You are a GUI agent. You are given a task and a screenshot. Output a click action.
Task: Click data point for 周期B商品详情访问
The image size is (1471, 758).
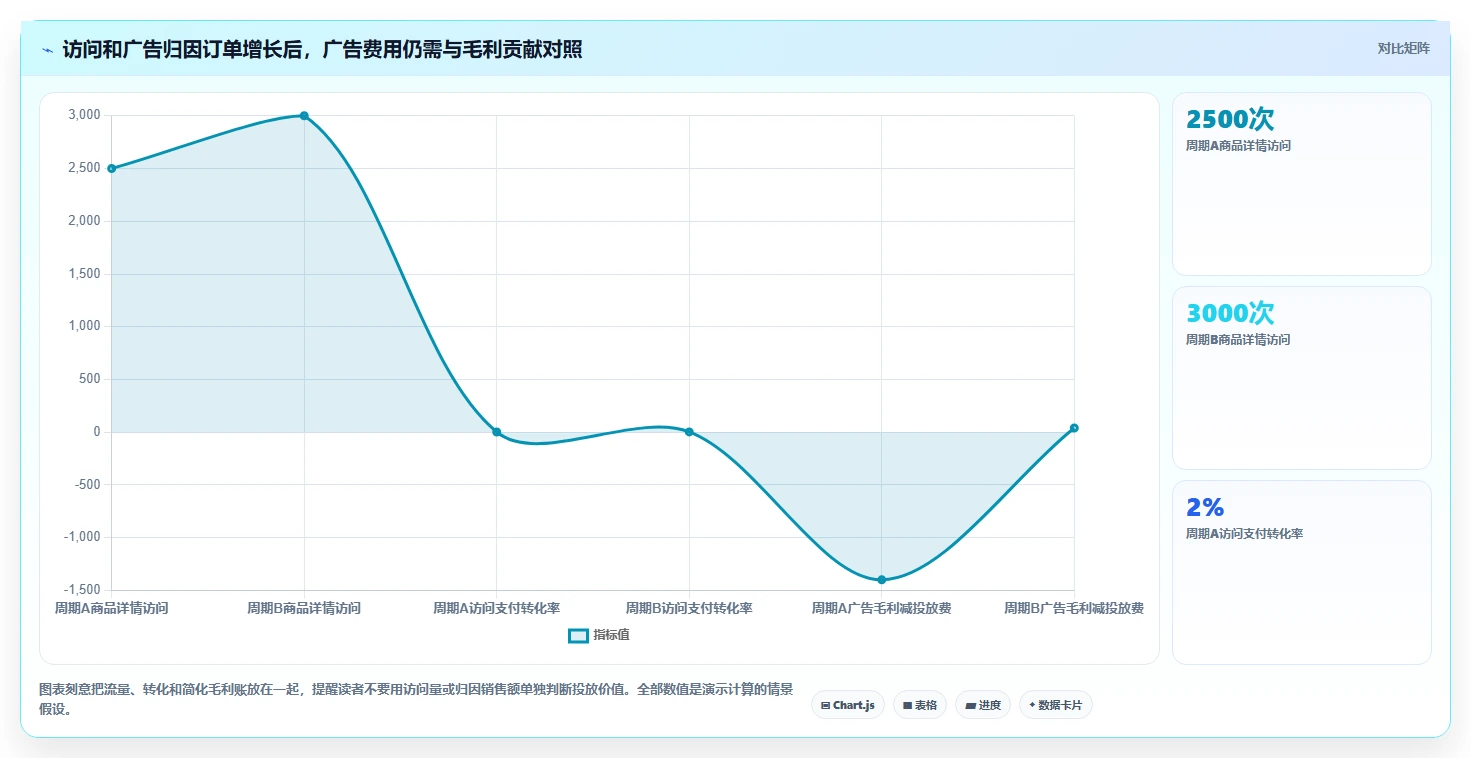(304, 116)
